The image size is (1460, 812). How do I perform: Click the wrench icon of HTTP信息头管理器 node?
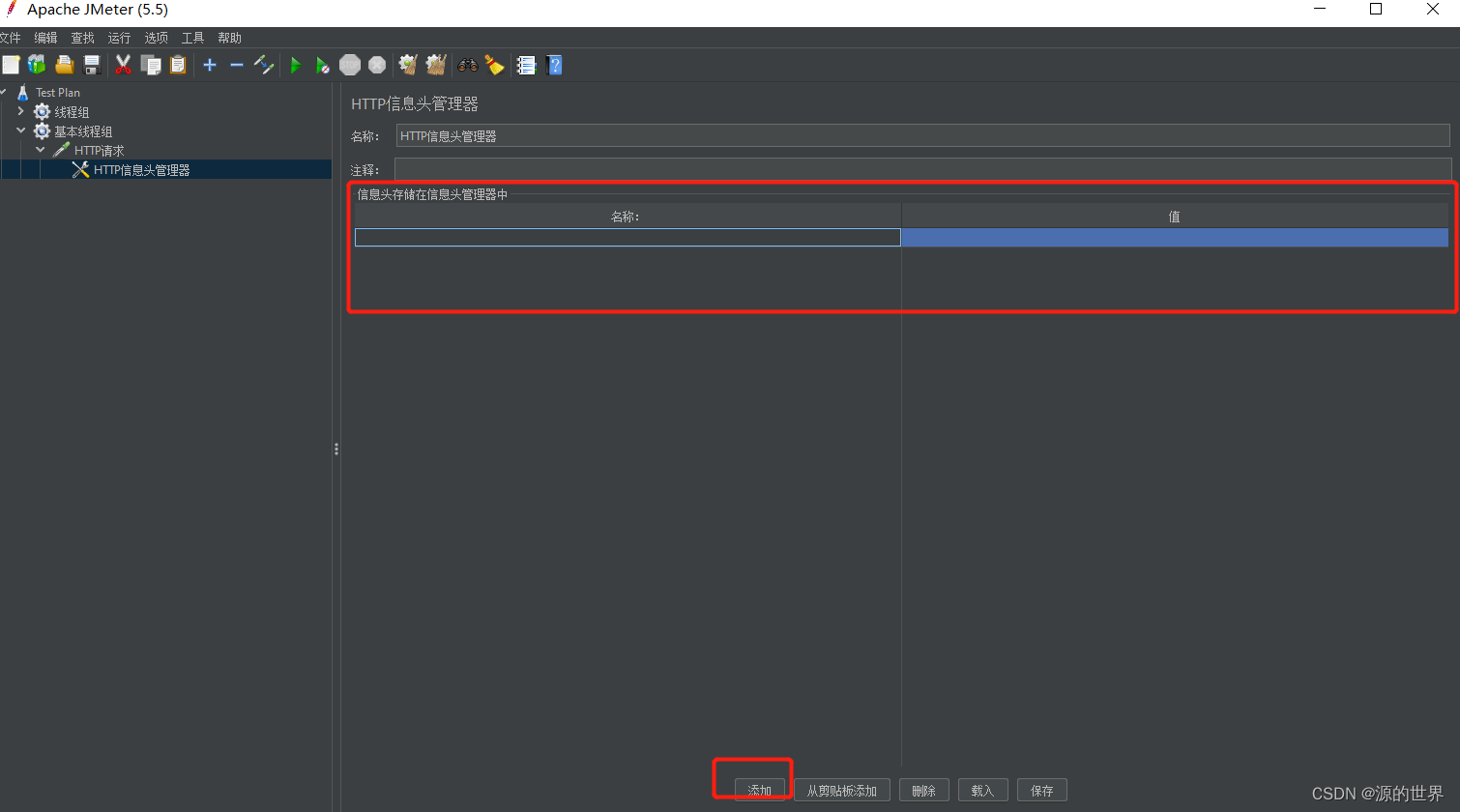point(80,169)
